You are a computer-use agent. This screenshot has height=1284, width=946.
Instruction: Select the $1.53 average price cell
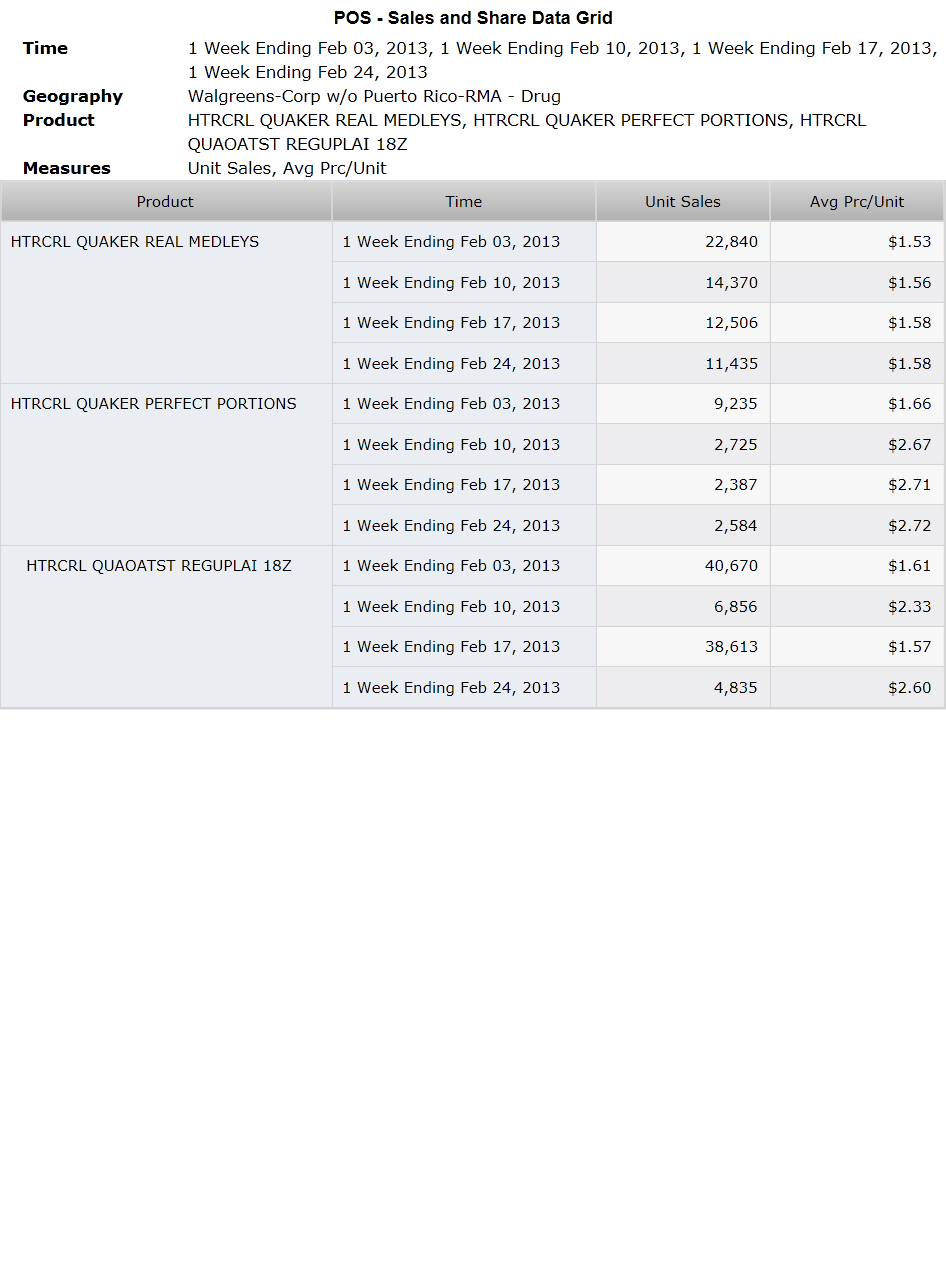(857, 242)
